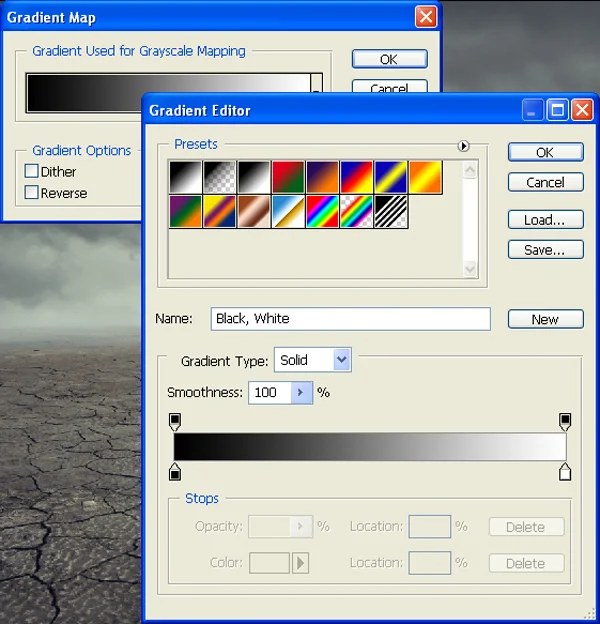
Task: Open the Presets panel flyout menu
Action: (463, 146)
